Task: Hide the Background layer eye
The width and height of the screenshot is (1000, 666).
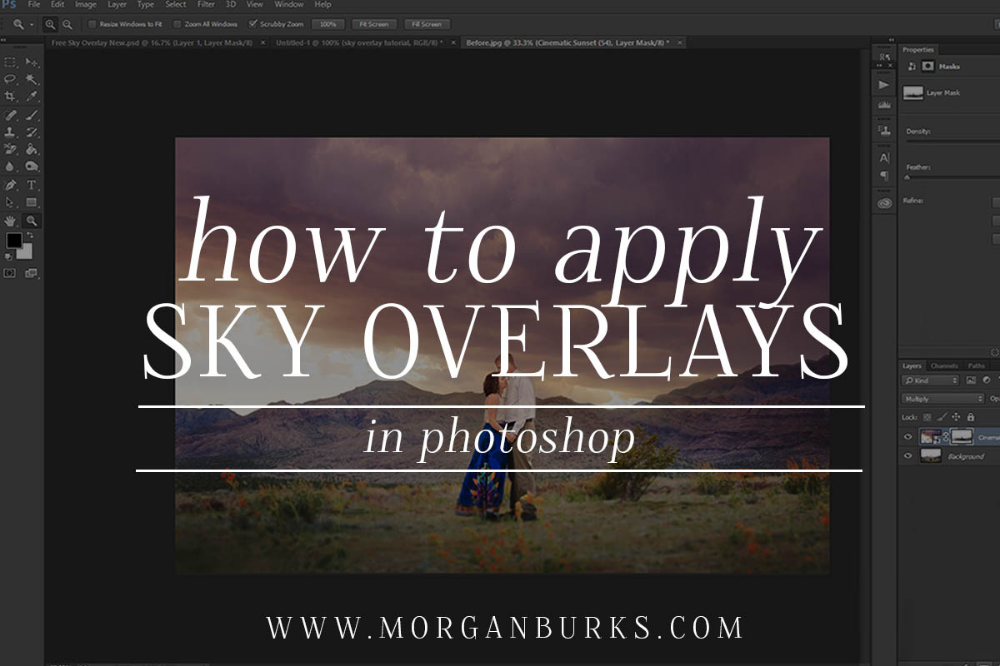Action: tap(908, 456)
